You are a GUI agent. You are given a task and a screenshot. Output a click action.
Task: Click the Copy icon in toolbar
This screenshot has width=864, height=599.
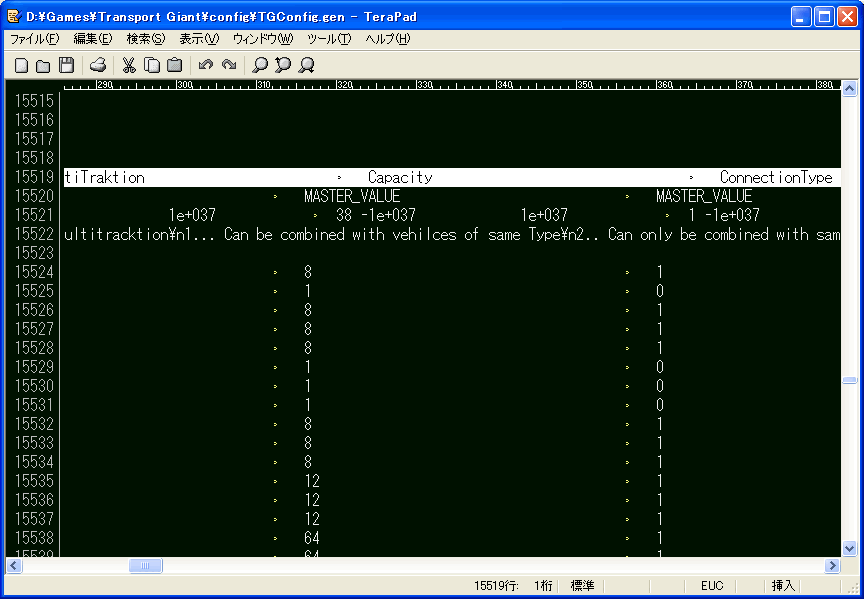pyautogui.click(x=152, y=66)
